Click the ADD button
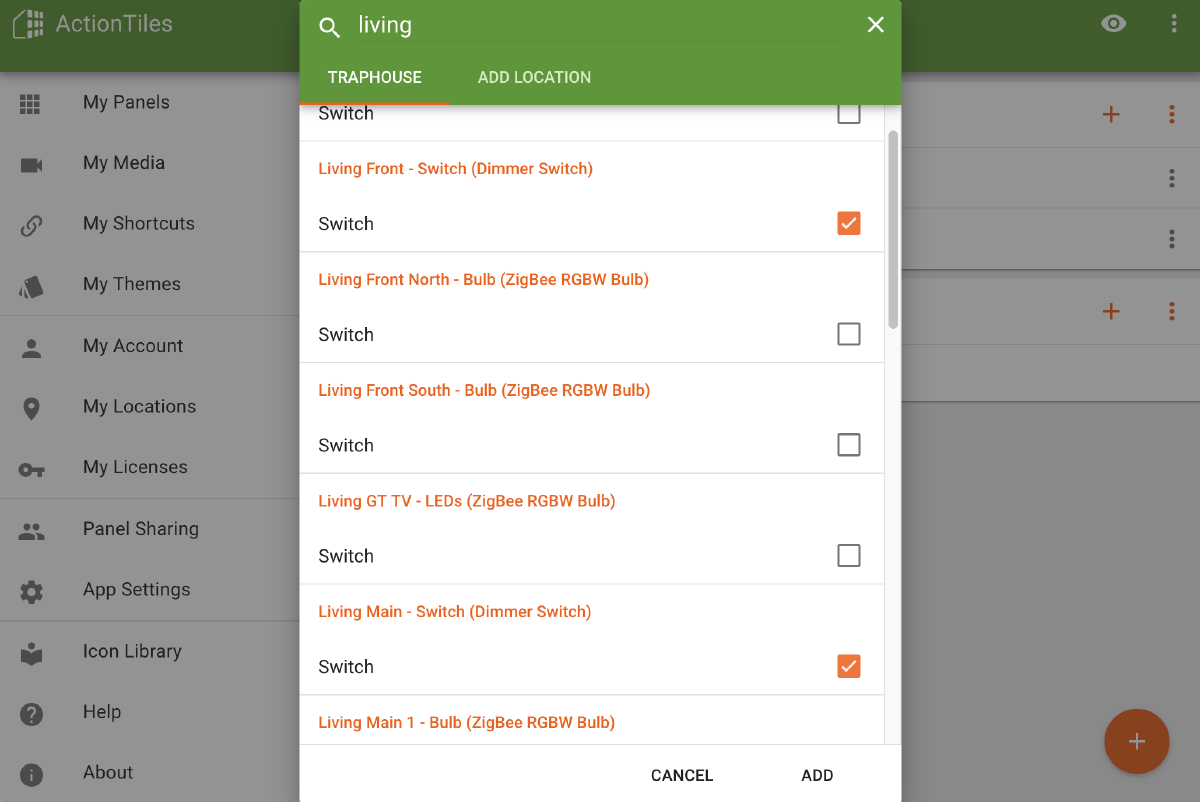Viewport: 1200px width, 802px height. 817,775
